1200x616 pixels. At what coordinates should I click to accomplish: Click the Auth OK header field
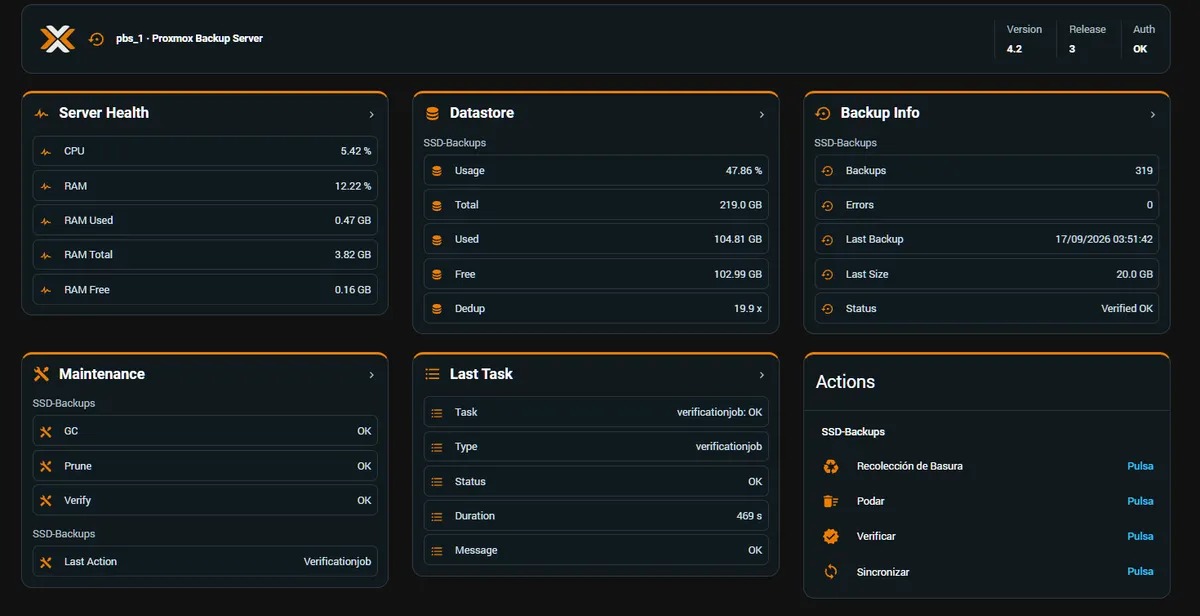coord(1143,39)
